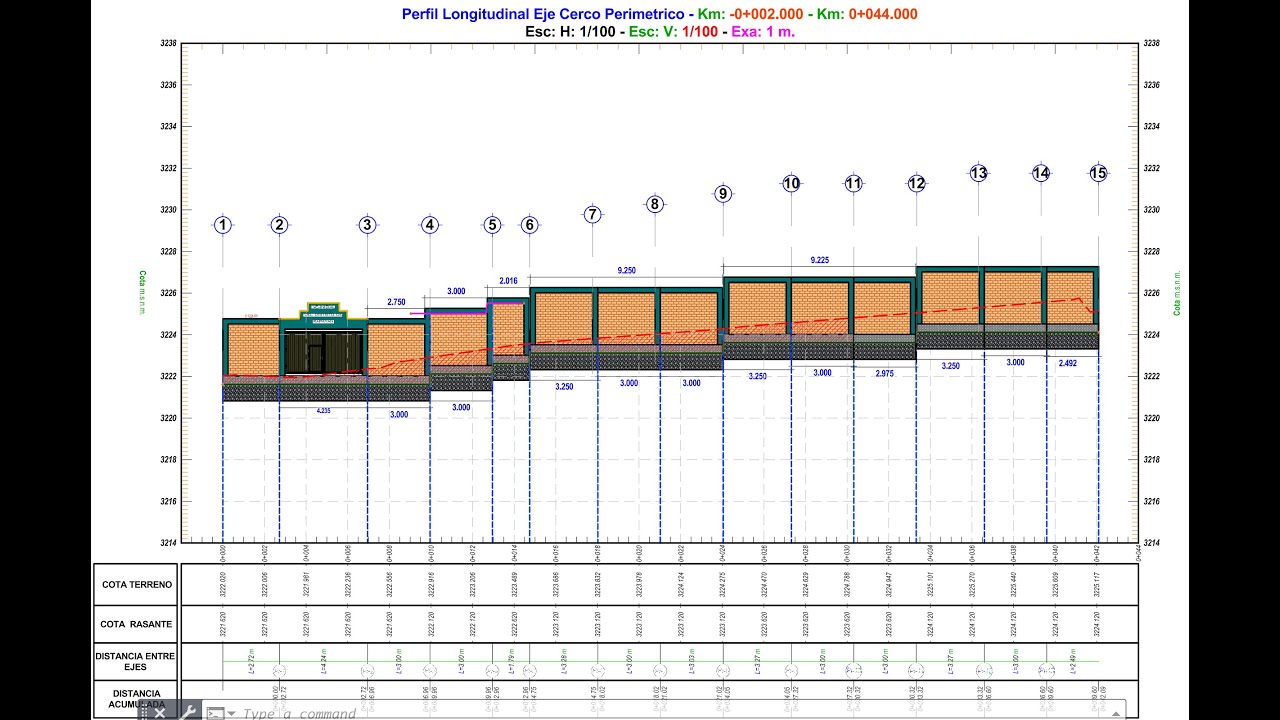Click the 9.225 dimension text
The image size is (1280, 720).
coord(819,260)
